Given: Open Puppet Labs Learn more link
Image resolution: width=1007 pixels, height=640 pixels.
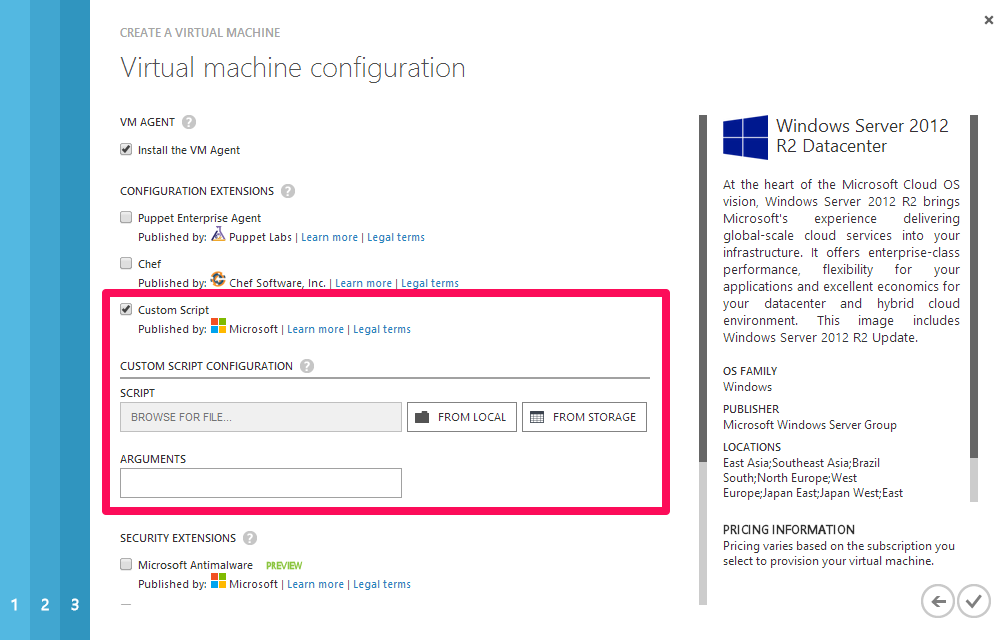Looking at the screenshot, I should (x=329, y=238).
